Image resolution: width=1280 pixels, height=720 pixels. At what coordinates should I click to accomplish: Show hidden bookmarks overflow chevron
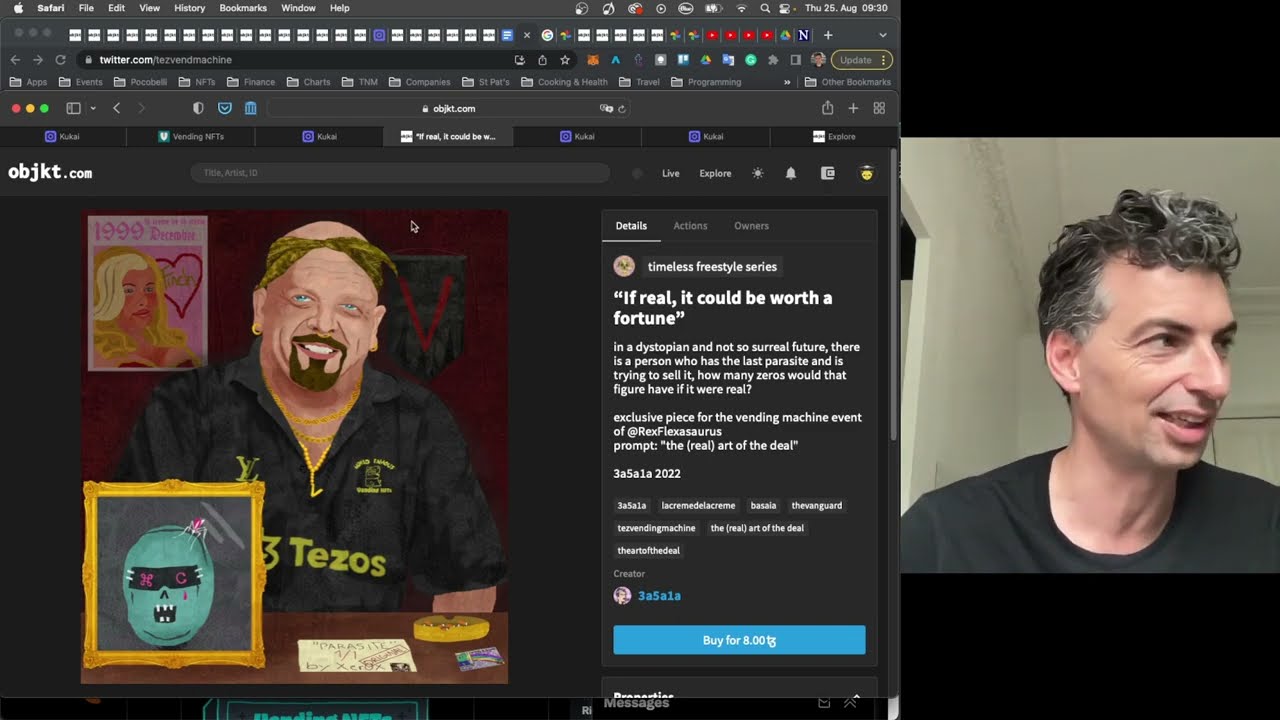tap(787, 82)
